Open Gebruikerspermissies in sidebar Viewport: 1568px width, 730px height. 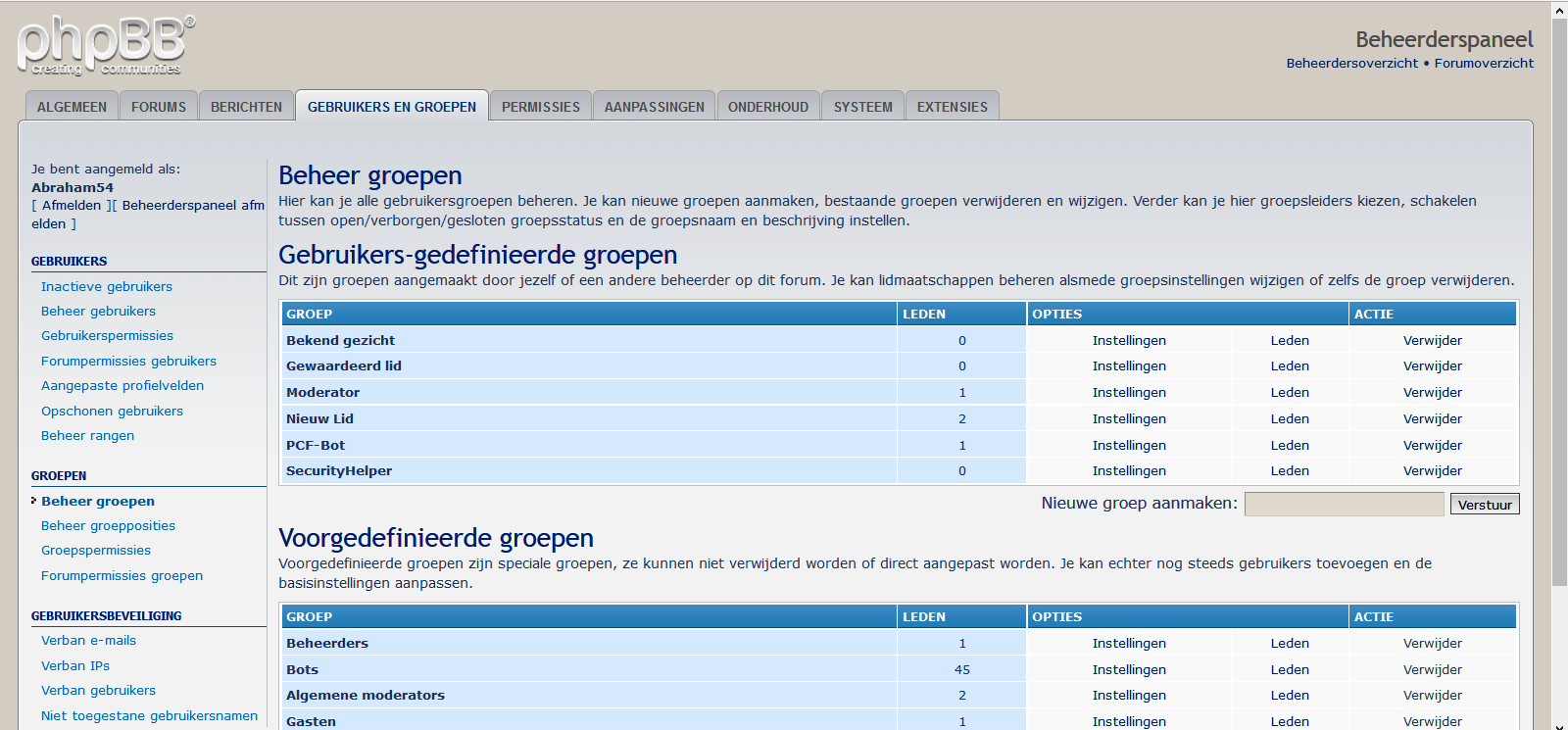107,335
